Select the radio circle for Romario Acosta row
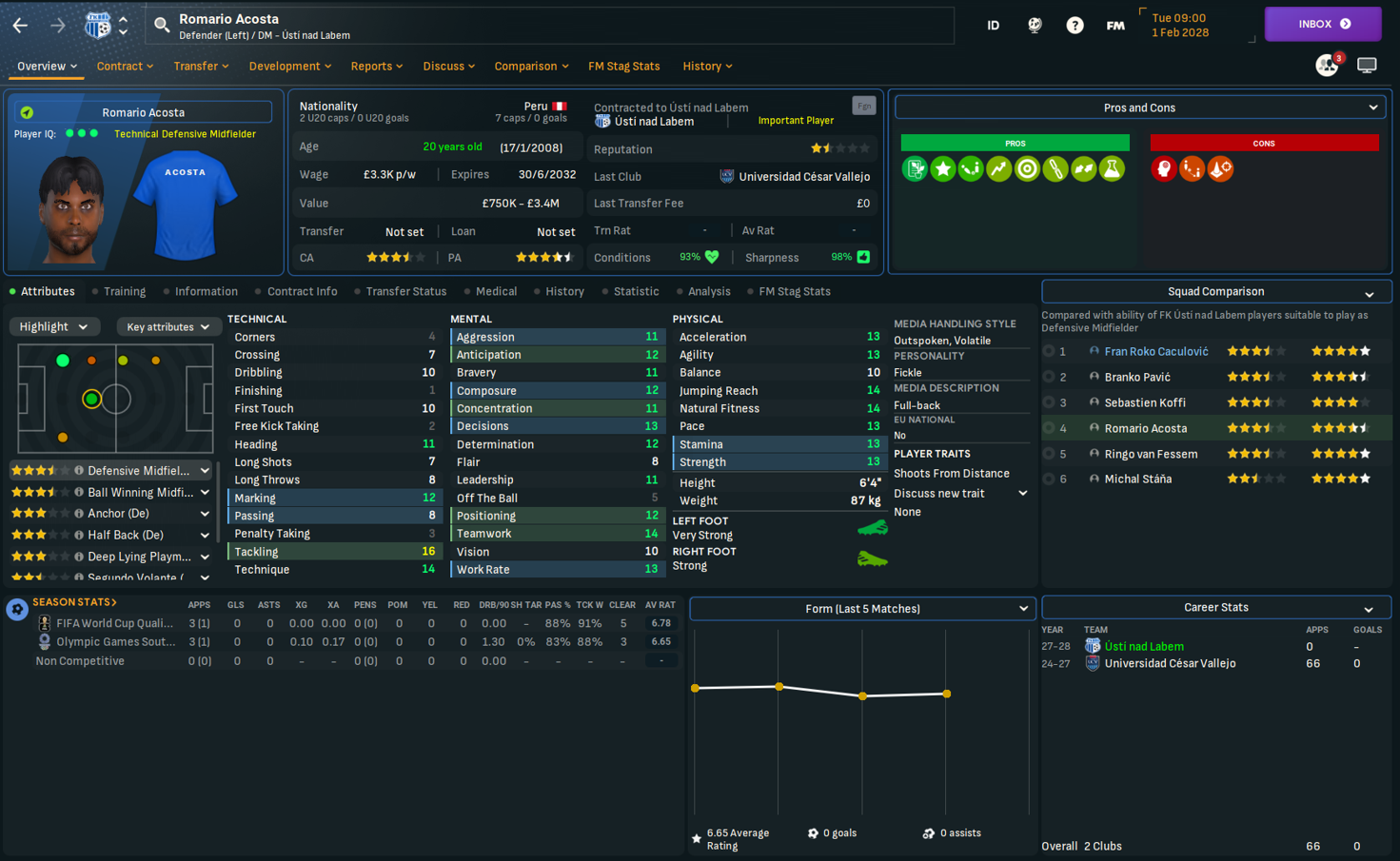Viewport: 1400px width, 861px height. pyautogui.click(x=1049, y=428)
